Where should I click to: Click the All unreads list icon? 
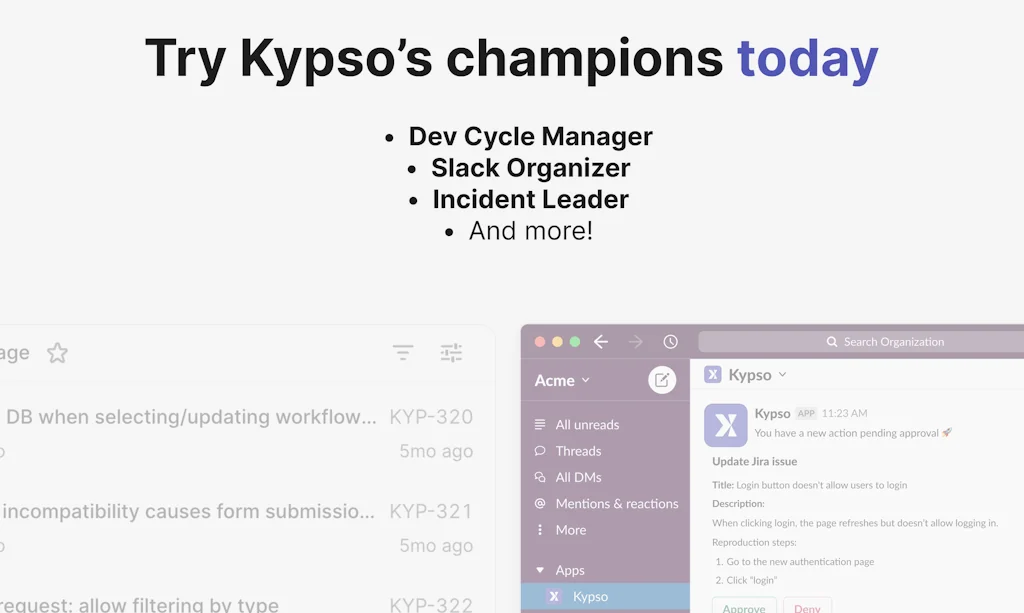(541, 424)
